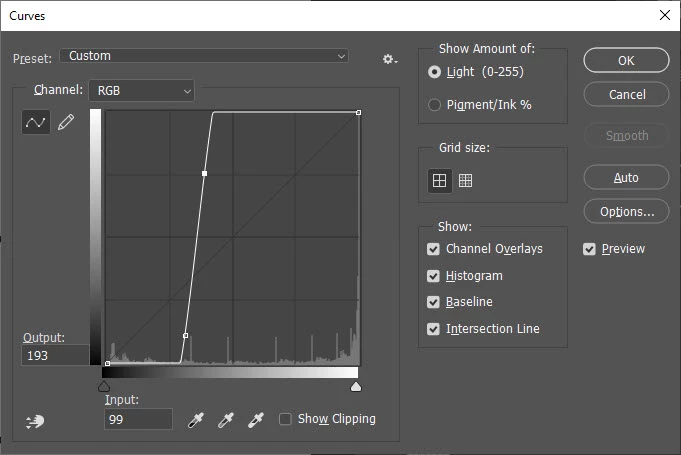
Task: Open the Channel dropdown set to RGB
Action: [x=142, y=90]
